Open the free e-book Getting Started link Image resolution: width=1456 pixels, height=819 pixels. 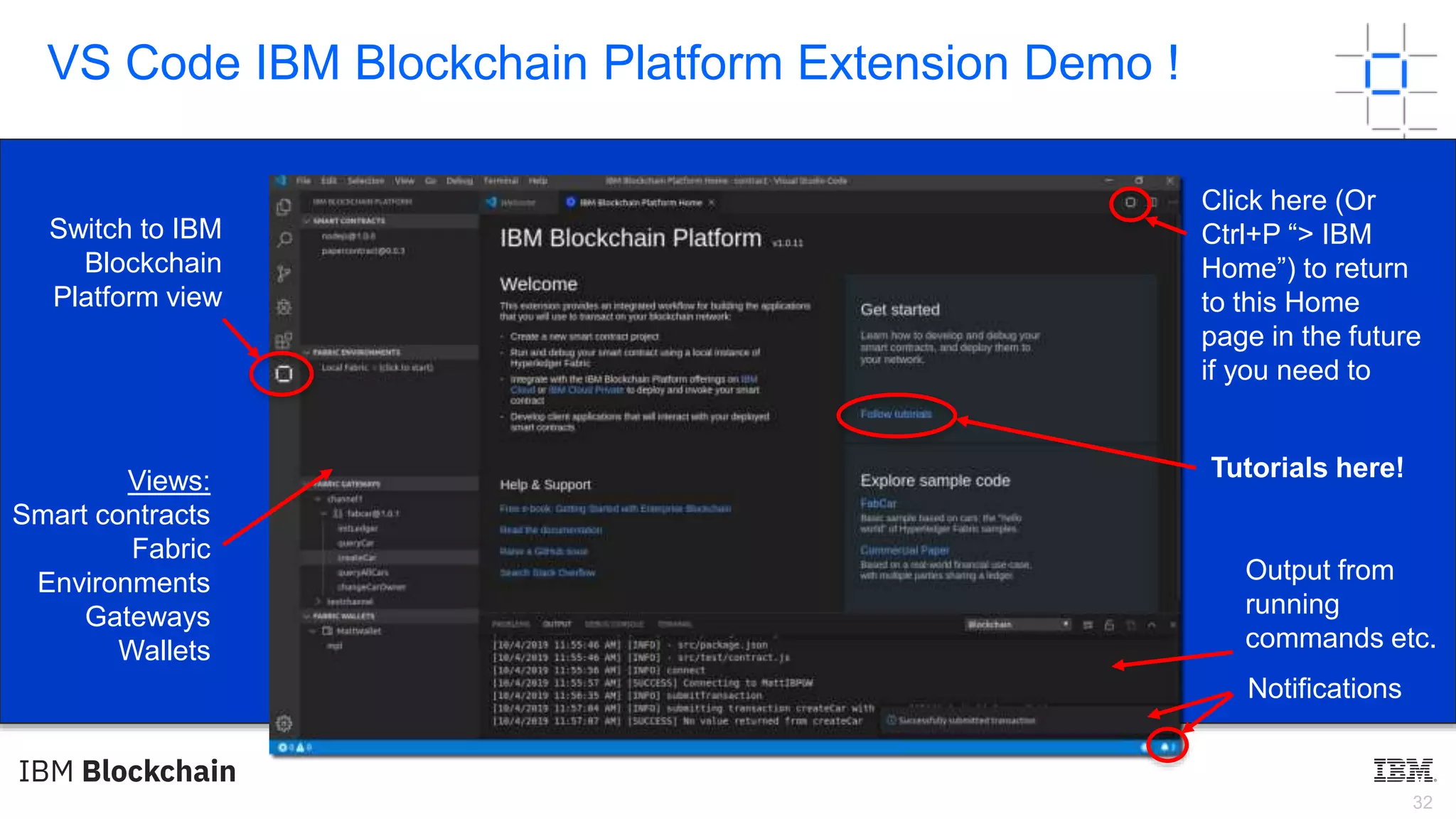(x=615, y=509)
